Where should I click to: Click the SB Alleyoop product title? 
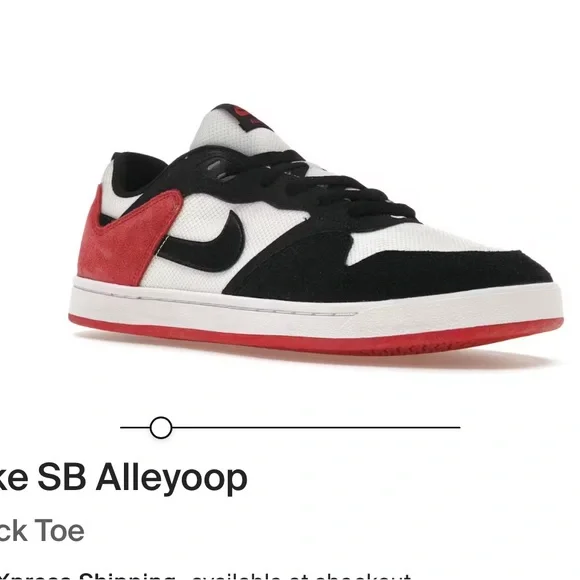[x=124, y=479]
